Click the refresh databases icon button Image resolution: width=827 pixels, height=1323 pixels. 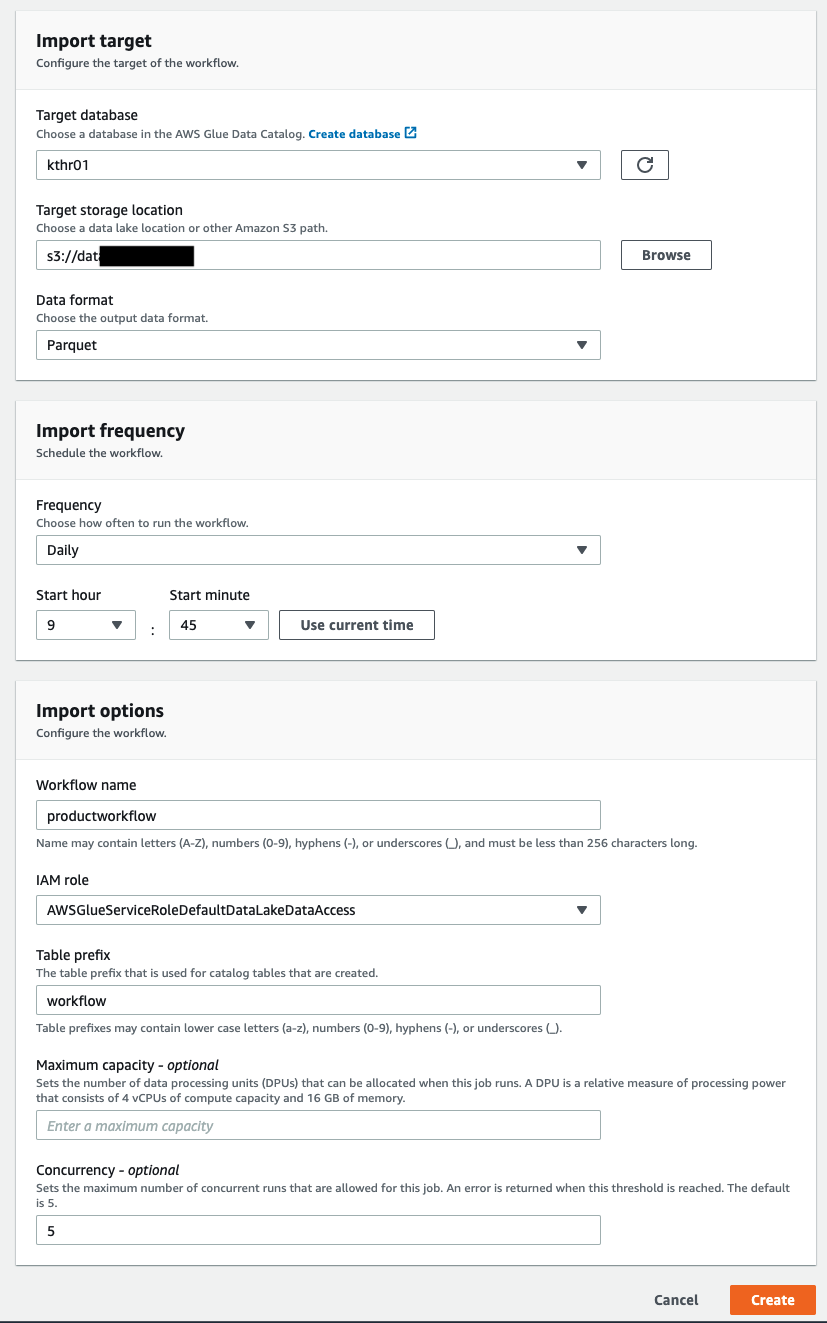[x=644, y=165]
